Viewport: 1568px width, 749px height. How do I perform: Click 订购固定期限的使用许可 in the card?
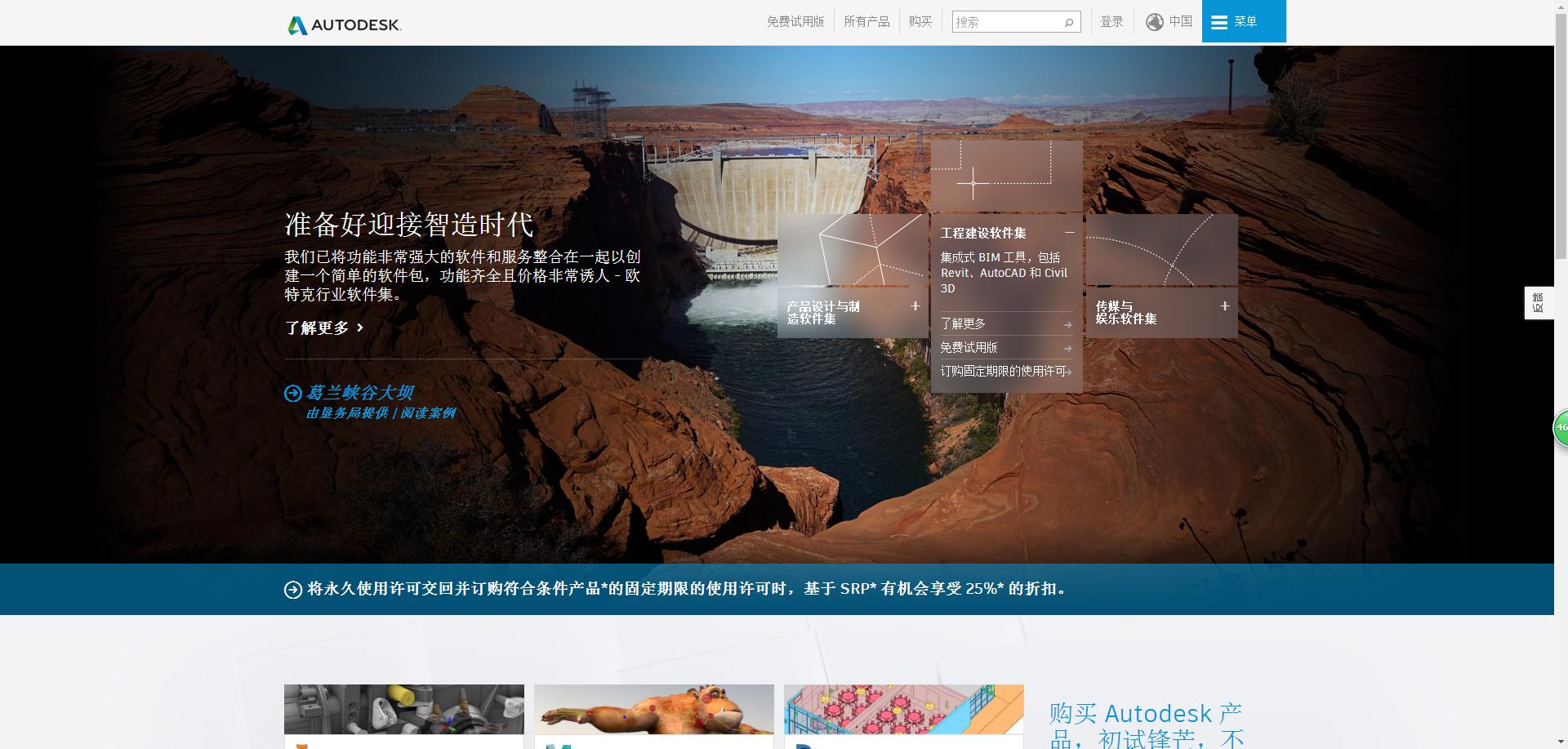[1001, 372]
